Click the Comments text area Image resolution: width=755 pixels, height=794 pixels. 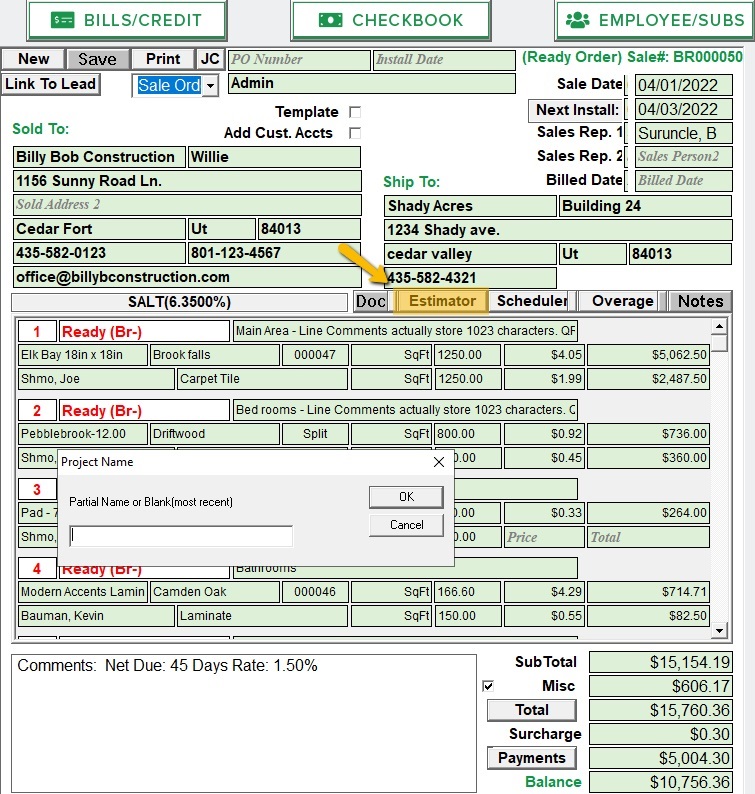244,723
